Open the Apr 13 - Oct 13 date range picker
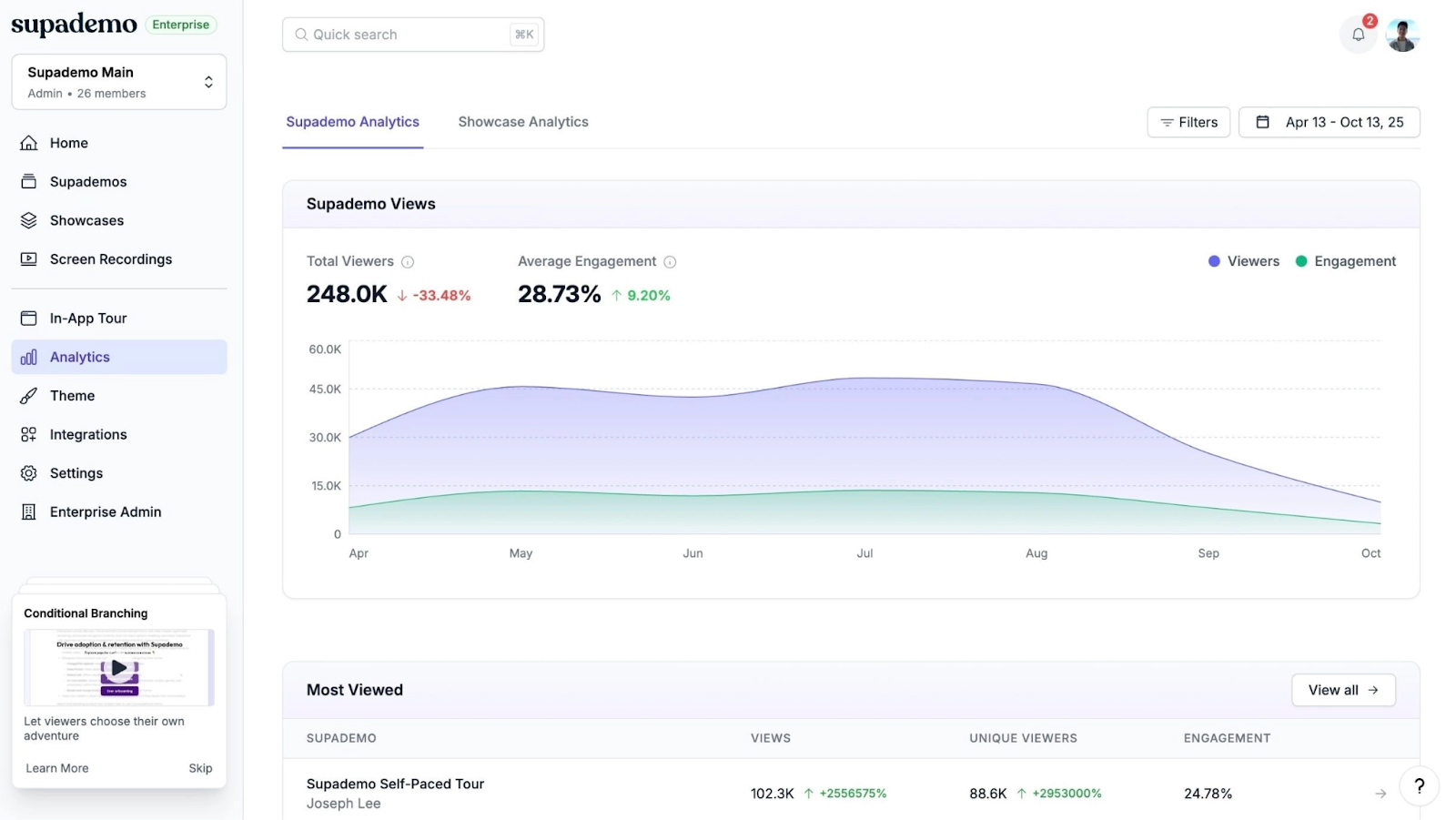 tap(1329, 122)
